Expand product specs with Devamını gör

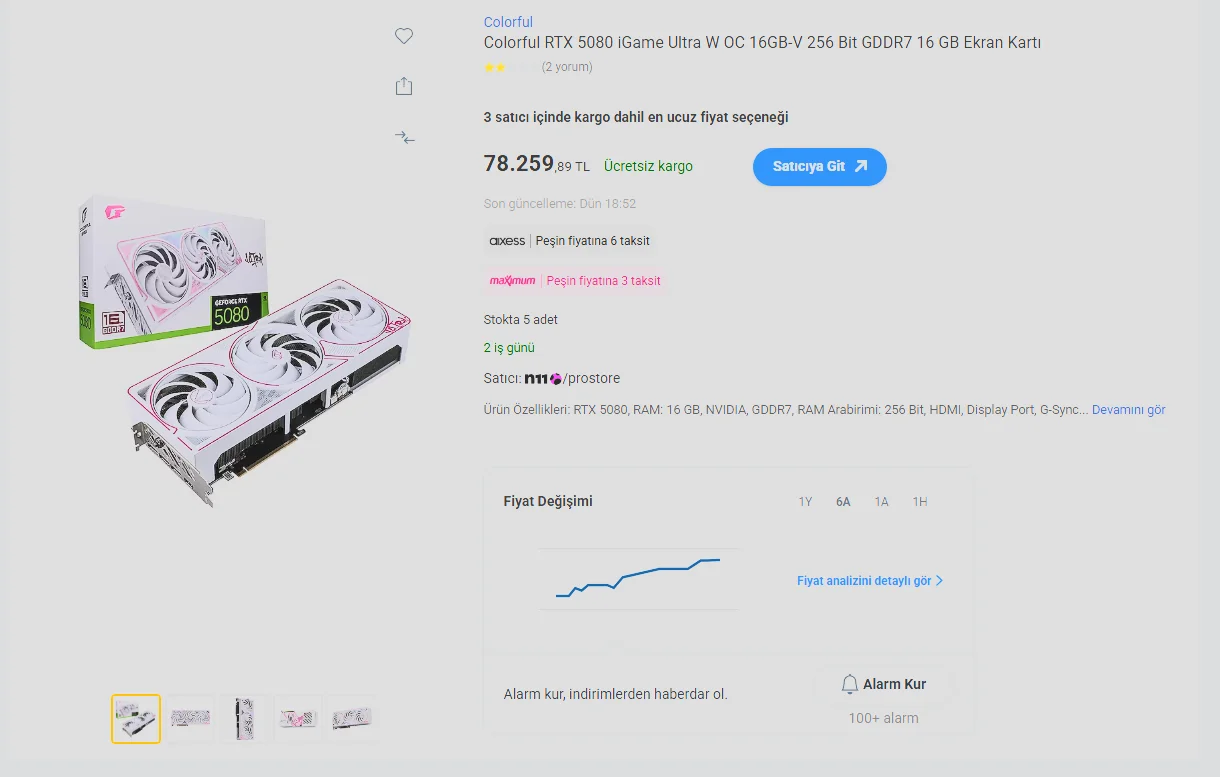click(x=1128, y=410)
